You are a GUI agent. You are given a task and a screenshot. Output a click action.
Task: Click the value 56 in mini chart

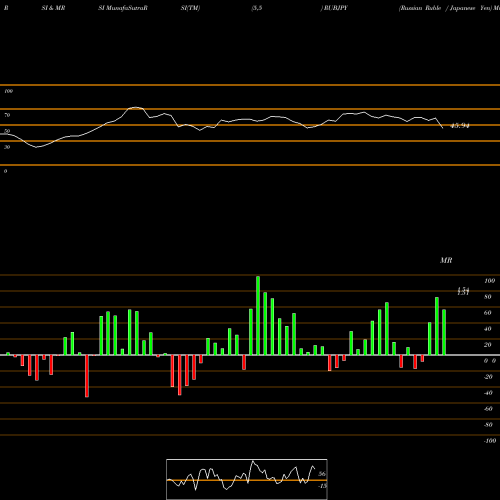pos(322,474)
